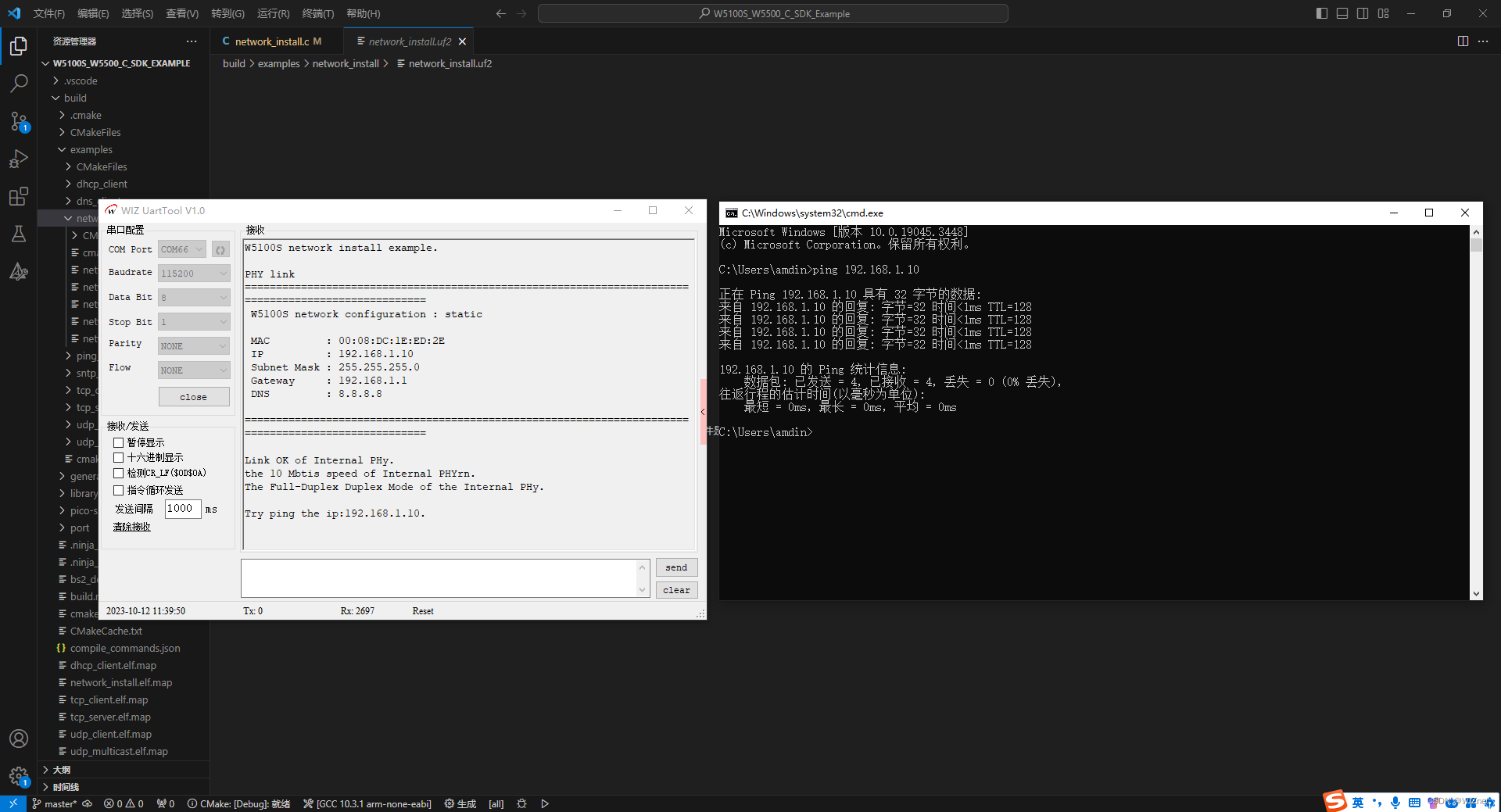Open Source Control with pending change
The image size is (1501, 812).
click(x=18, y=121)
